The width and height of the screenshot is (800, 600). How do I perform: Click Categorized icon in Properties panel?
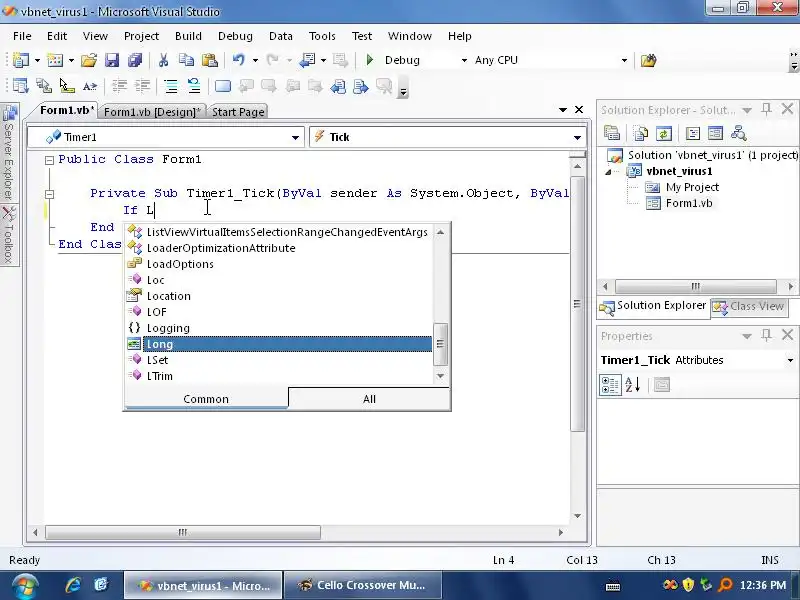point(610,385)
